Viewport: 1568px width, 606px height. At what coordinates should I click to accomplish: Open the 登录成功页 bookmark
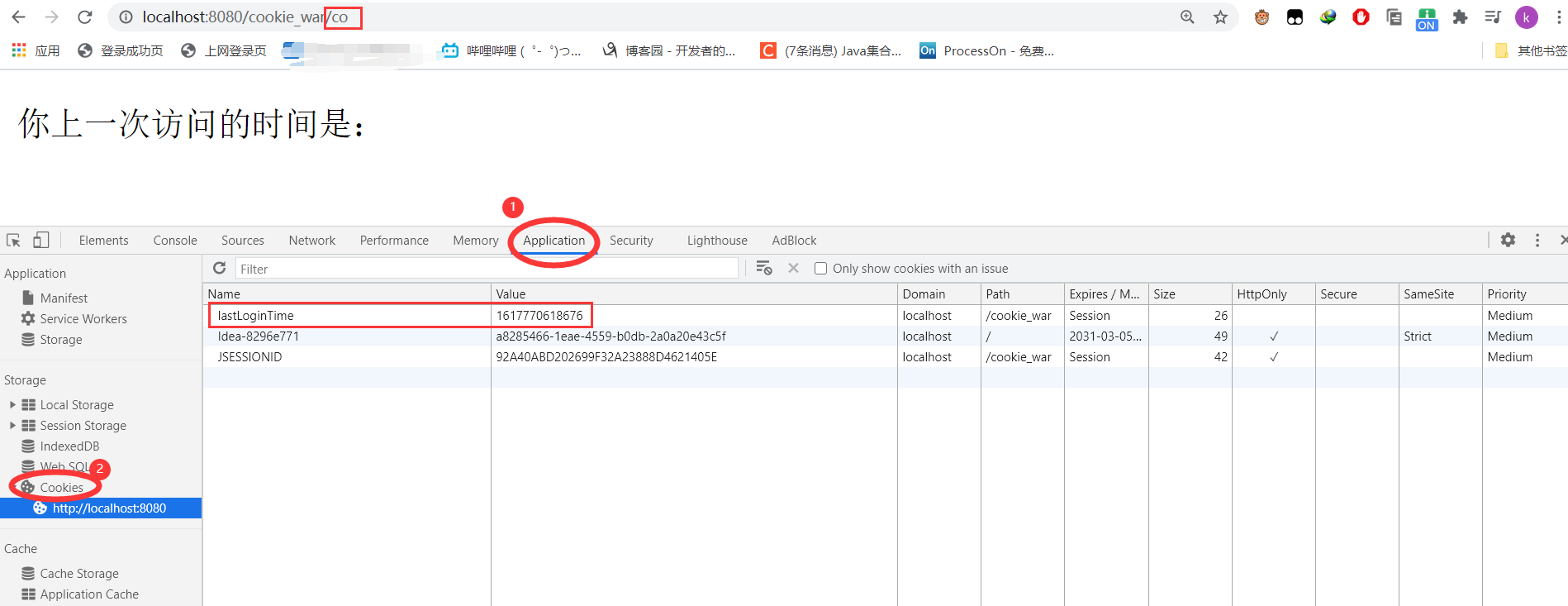[121, 50]
